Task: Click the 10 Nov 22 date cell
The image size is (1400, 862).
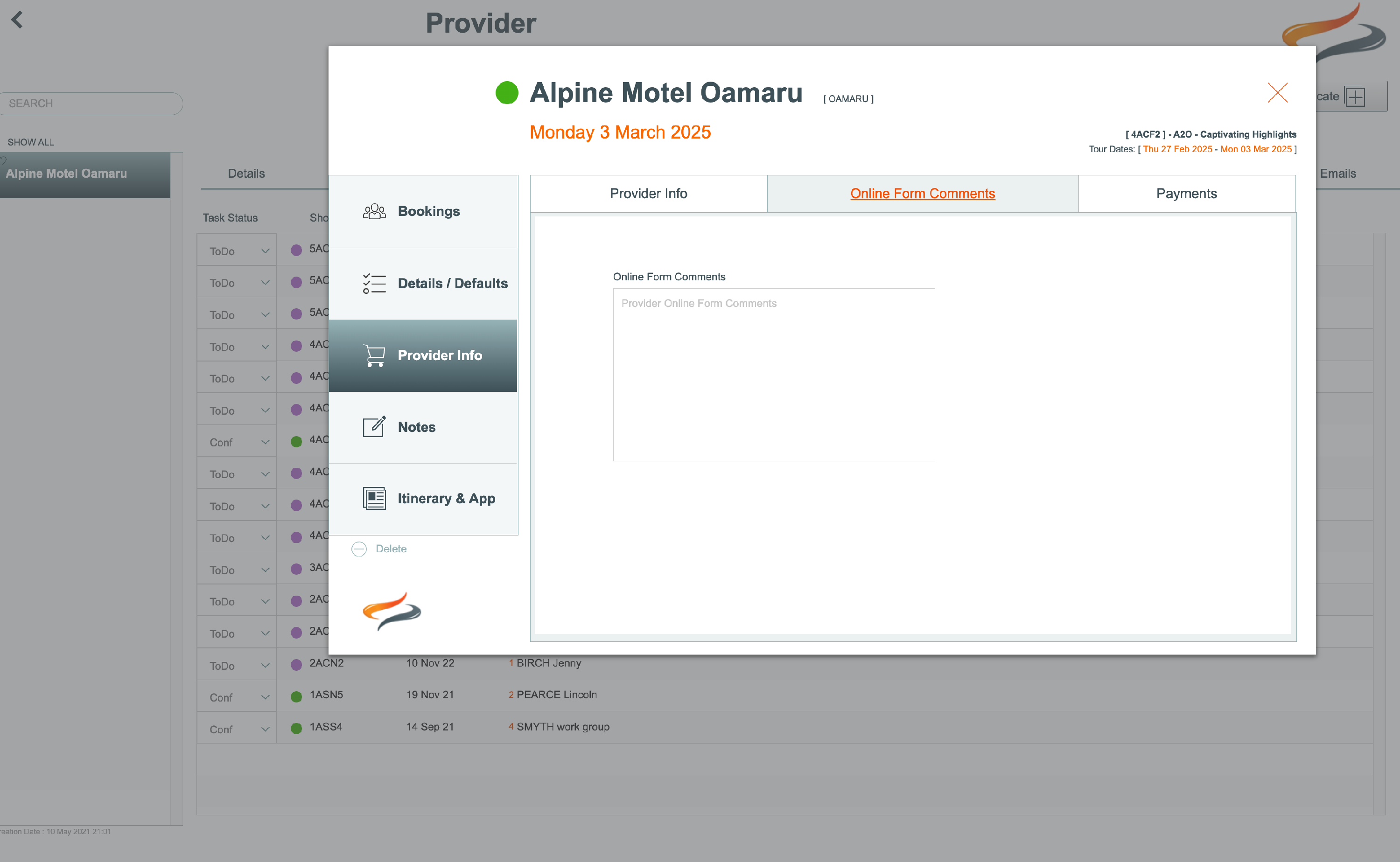Action: pos(430,663)
